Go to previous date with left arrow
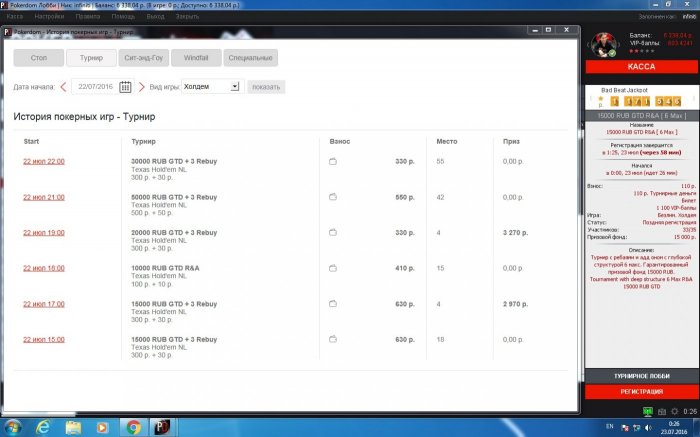The image size is (700, 437). (63, 87)
